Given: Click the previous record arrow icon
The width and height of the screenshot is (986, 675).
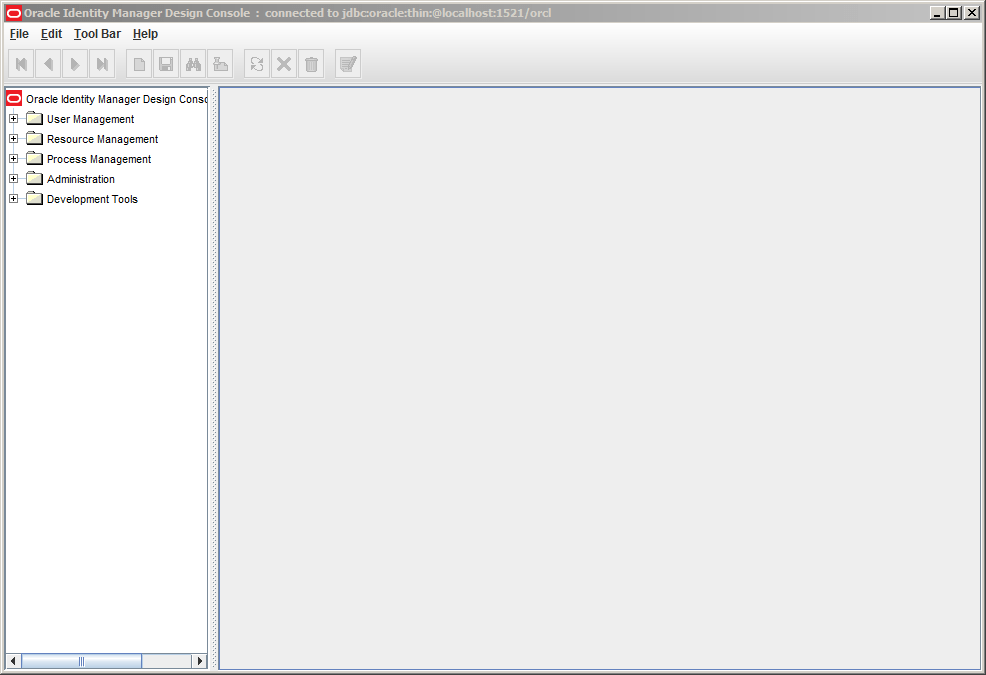Looking at the screenshot, I should tap(48, 64).
